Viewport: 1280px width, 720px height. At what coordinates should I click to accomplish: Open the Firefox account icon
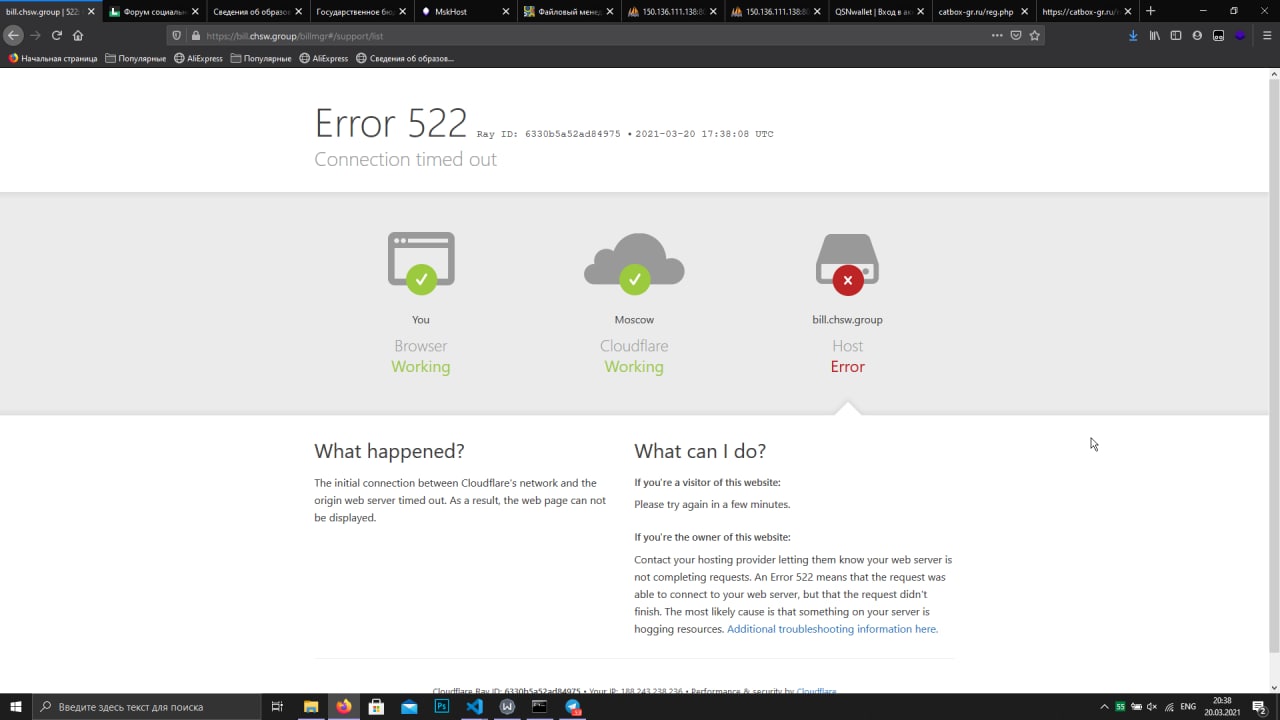[x=1197, y=35]
